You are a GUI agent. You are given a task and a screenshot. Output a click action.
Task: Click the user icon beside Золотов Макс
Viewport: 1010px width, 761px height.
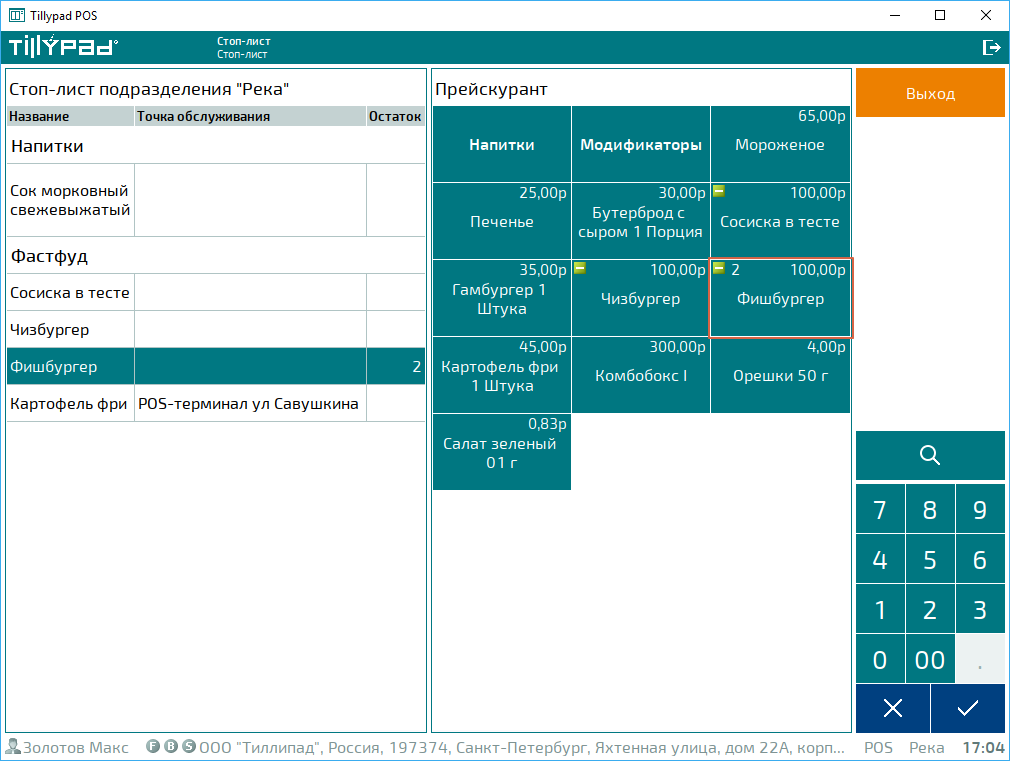click(13, 747)
